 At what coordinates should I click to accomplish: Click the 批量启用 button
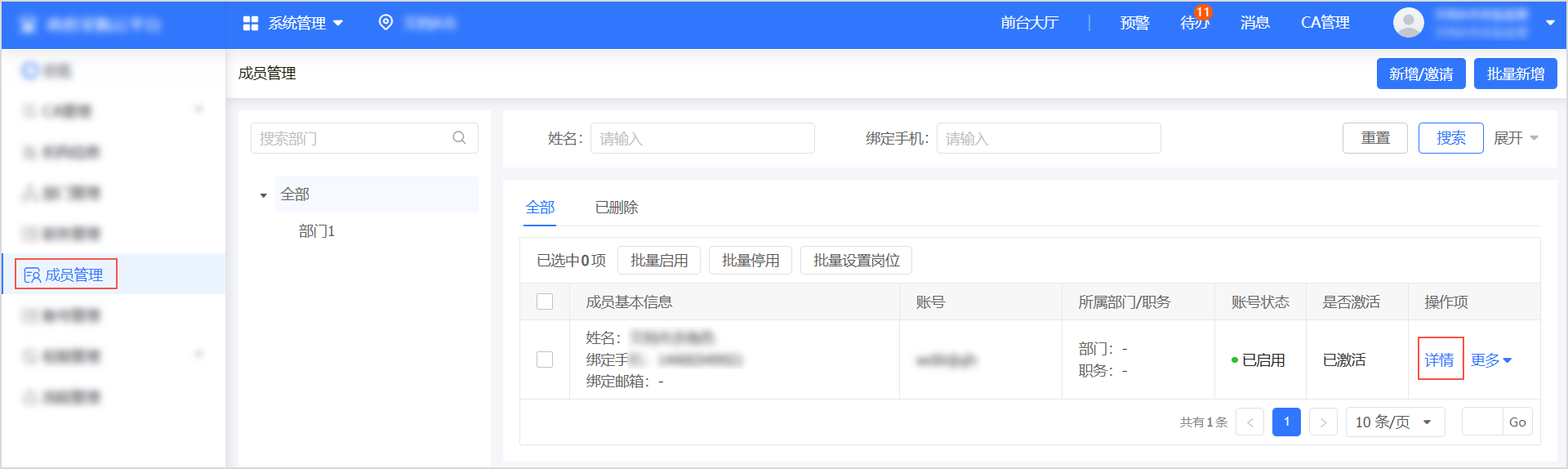(659, 261)
